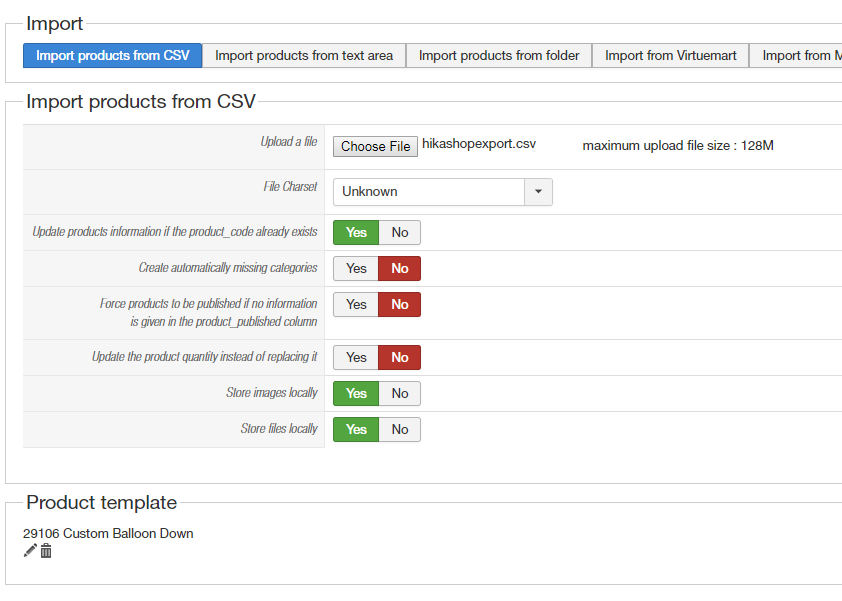Viewport: 842px width, 601px height.
Task: Switch to Import products from CSV tab
Action: tap(112, 56)
